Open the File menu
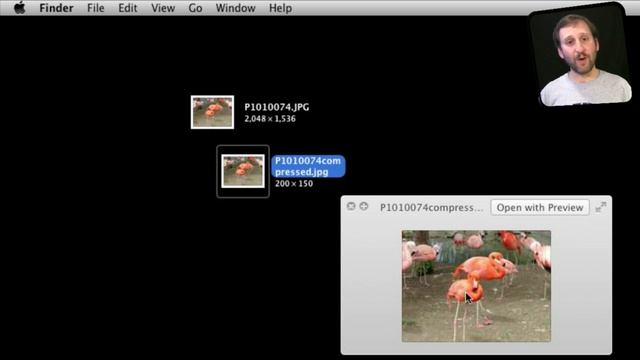The width and height of the screenshot is (640, 360). (x=96, y=8)
